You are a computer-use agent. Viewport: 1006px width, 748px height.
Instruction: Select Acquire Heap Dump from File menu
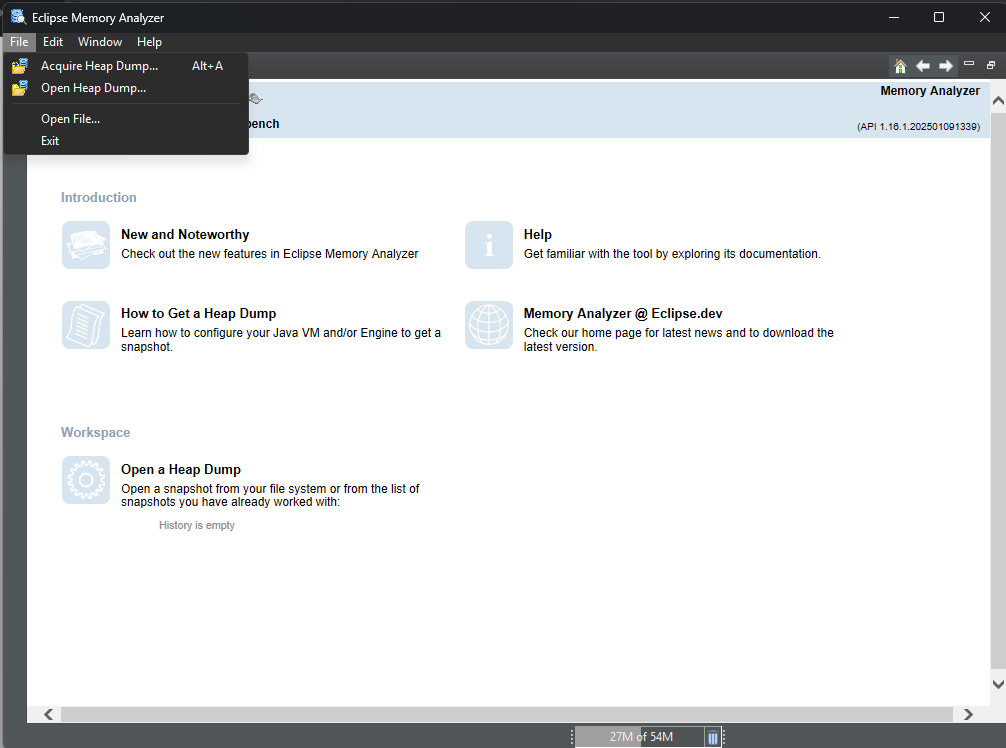(x=99, y=66)
